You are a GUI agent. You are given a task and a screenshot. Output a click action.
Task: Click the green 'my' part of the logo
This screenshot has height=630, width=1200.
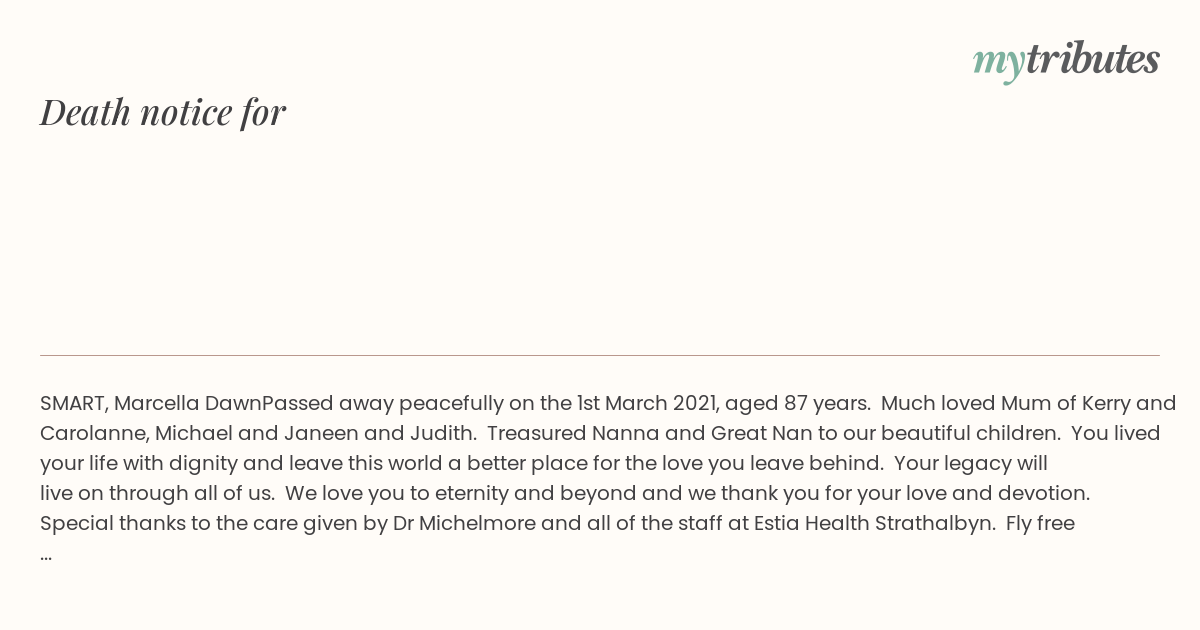point(998,62)
